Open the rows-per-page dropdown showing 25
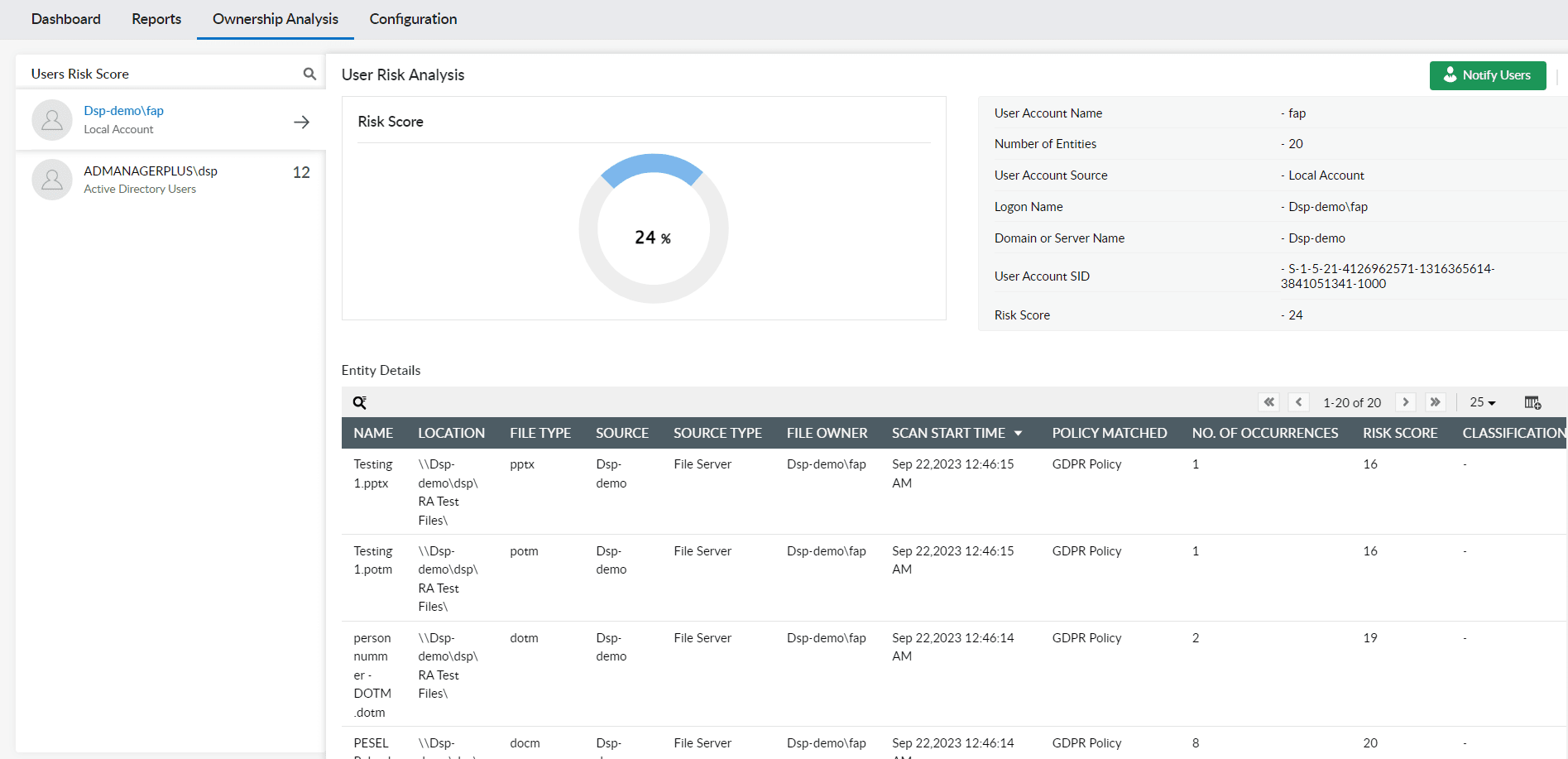The image size is (1568, 759). tap(1482, 402)
